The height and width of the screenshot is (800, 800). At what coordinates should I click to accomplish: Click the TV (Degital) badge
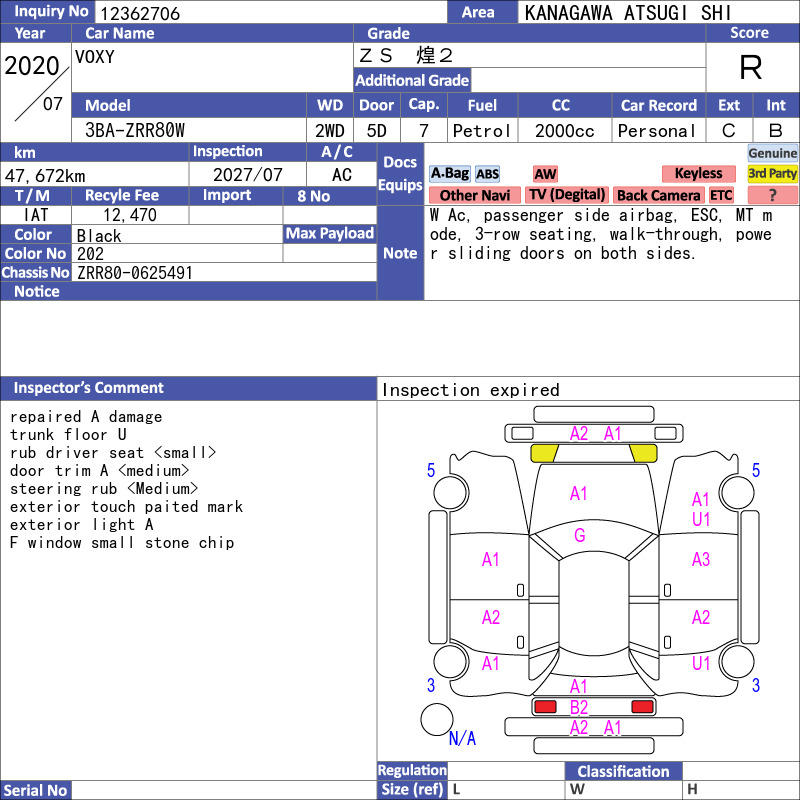click(567, 195)
